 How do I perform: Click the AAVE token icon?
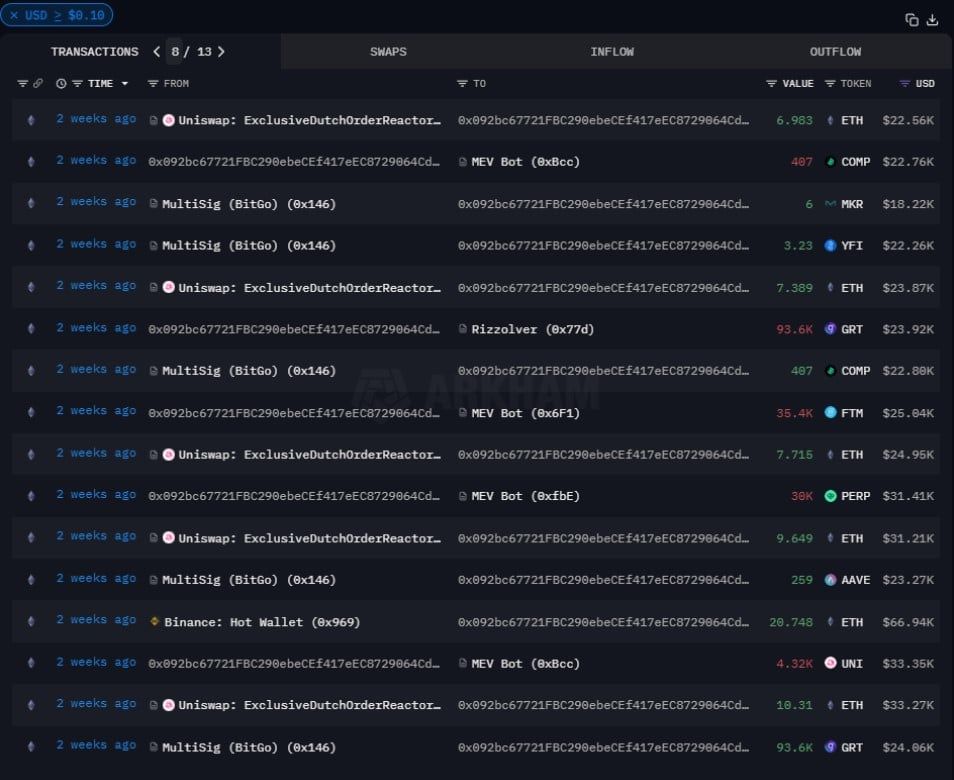[x=830, y=580]
